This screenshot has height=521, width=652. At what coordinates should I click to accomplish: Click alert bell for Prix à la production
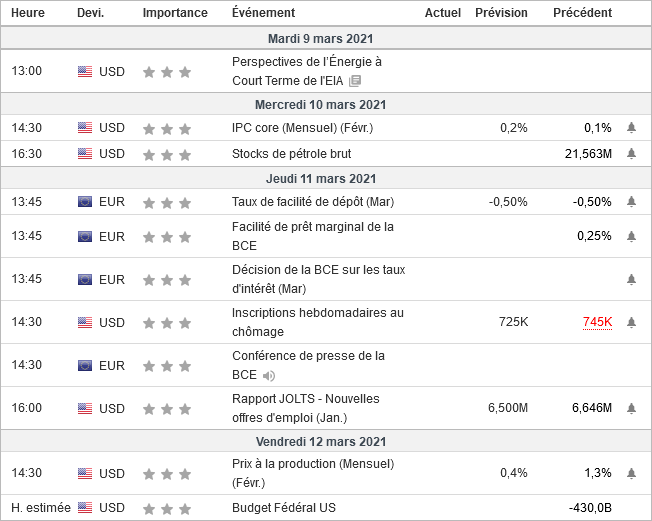[x=631, y=473]
